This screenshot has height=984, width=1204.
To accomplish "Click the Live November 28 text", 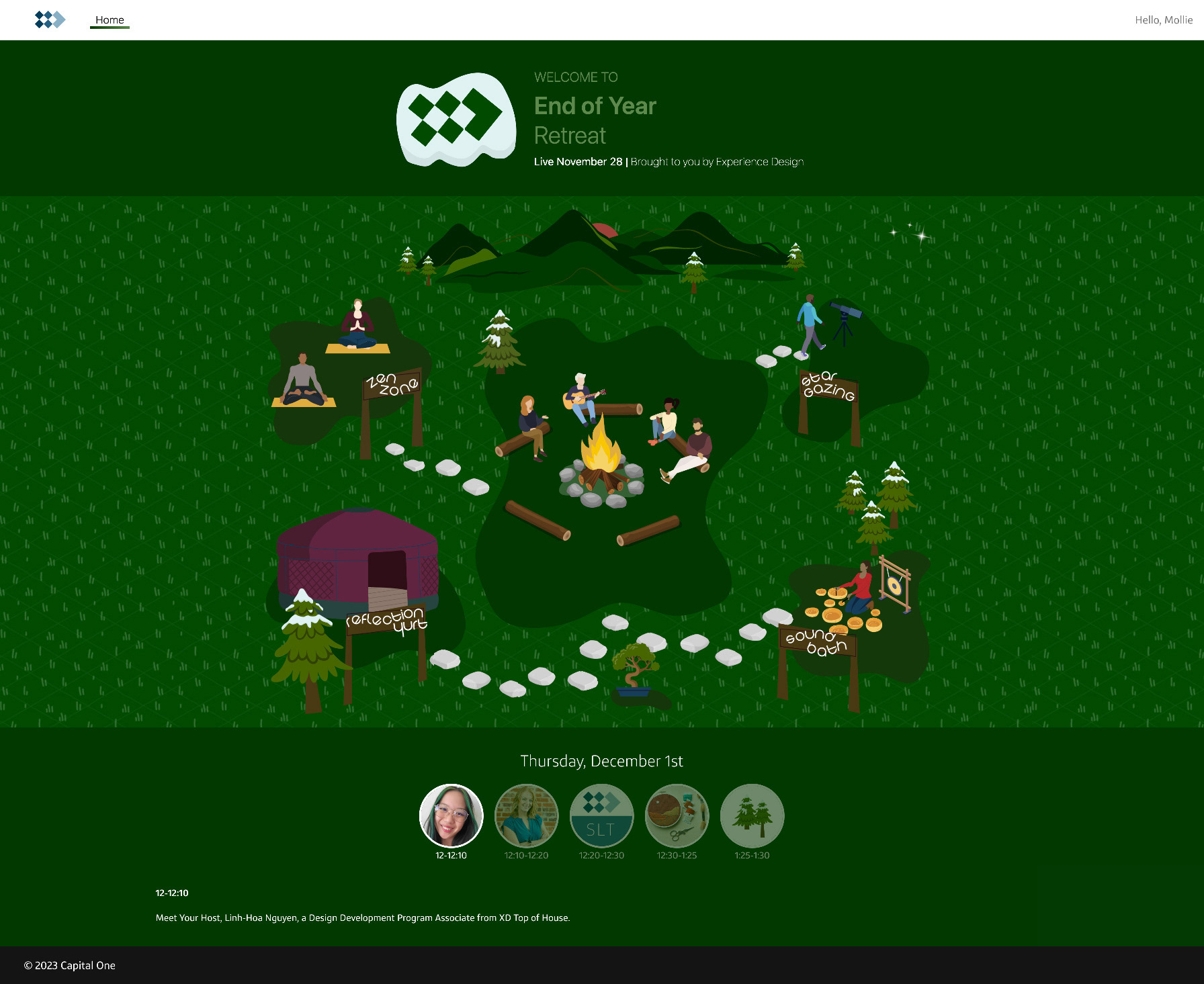I will click(x=578, y=161).
